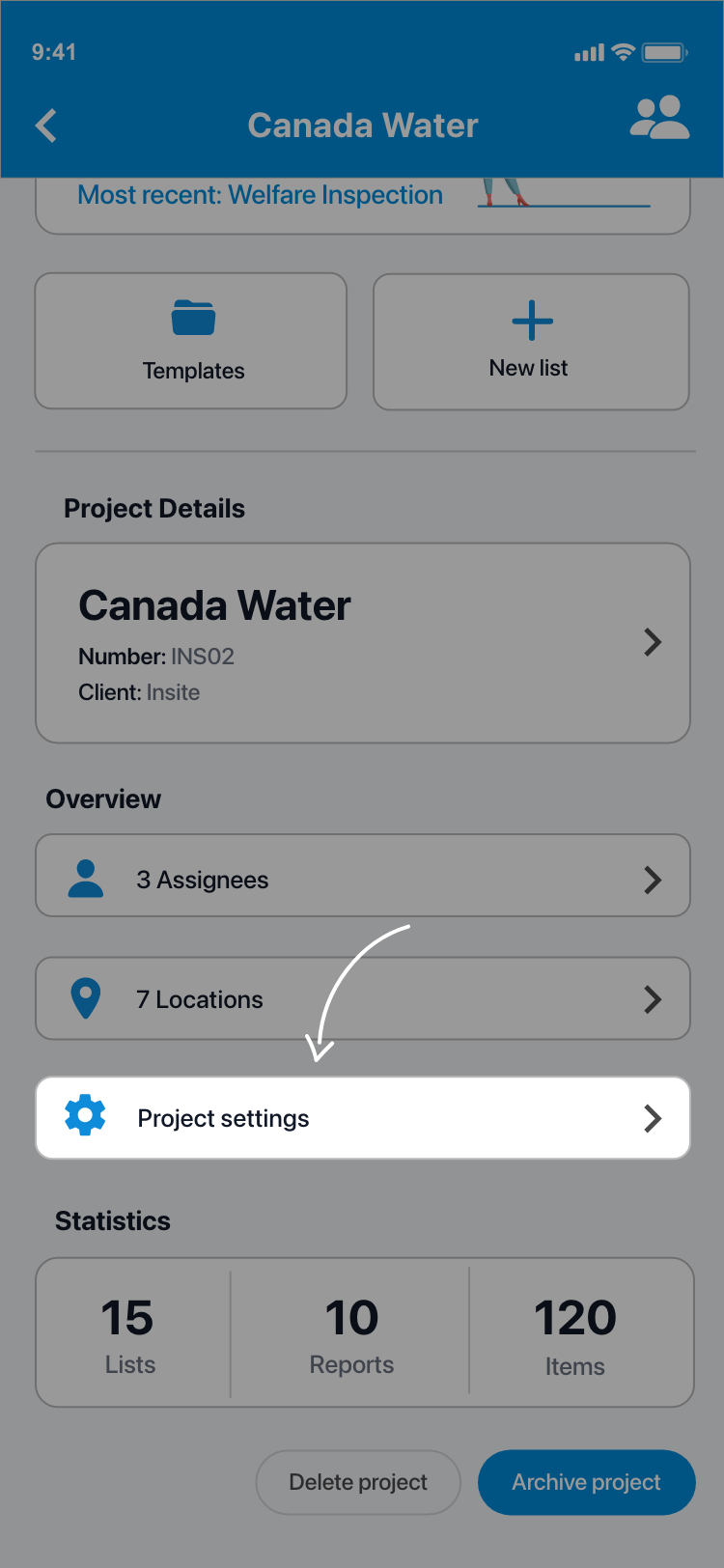
Task: Tap the Project settings gear icon
Action: 85,1116
